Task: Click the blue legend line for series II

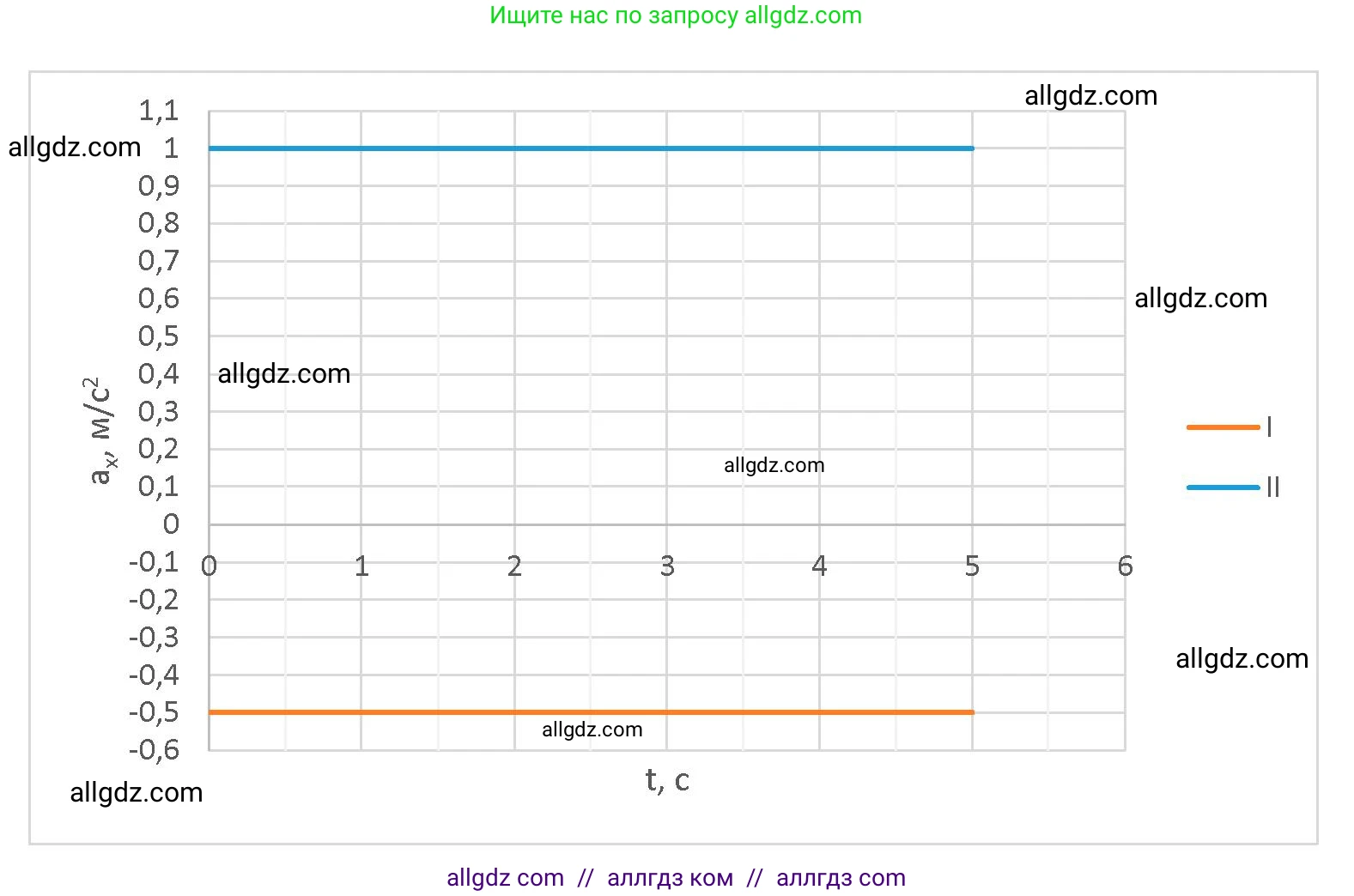Action: pyautogui.click(x=1222, y=487)
